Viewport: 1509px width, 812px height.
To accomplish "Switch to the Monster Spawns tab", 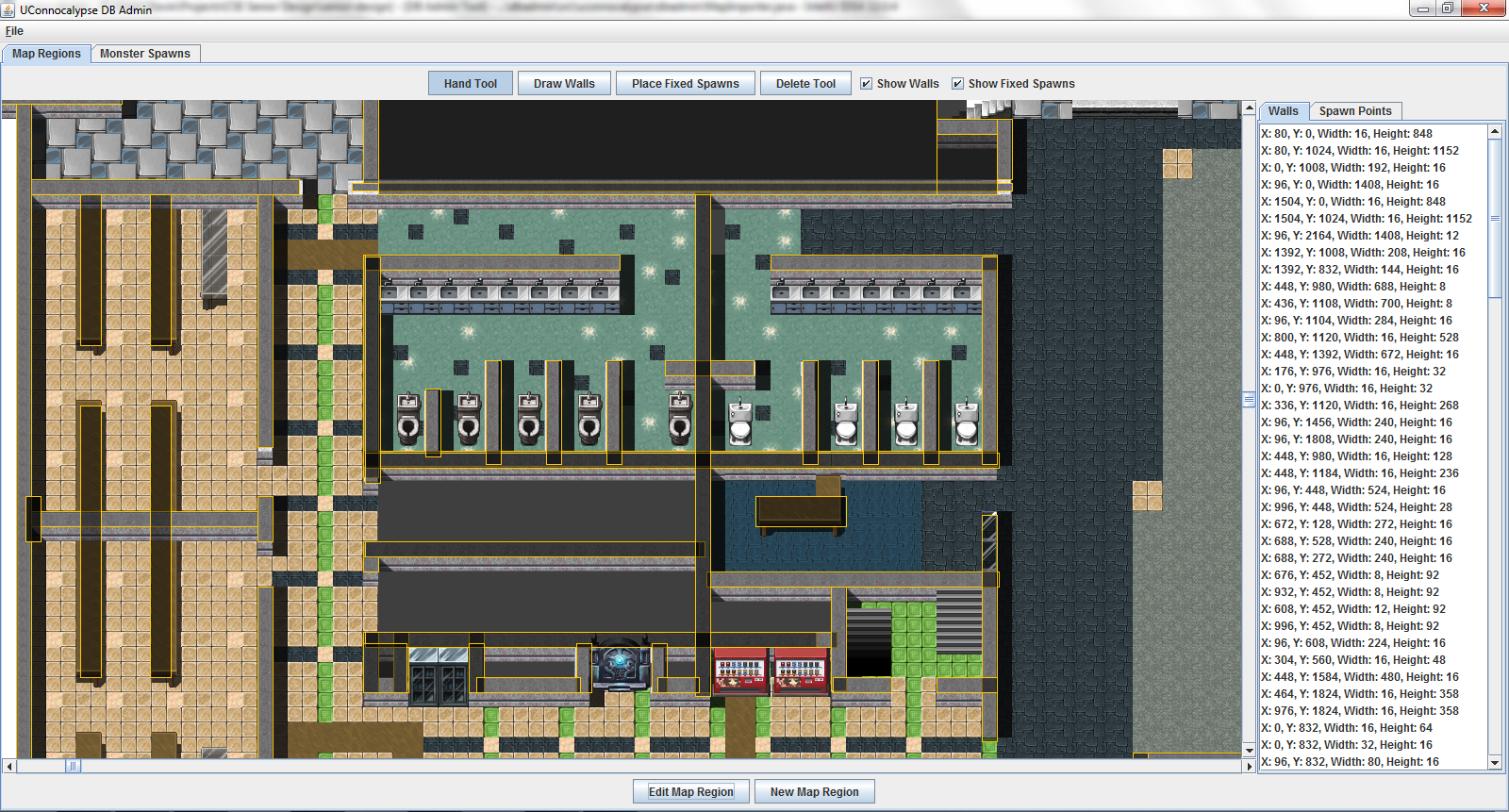I will (x=145, y=54).
